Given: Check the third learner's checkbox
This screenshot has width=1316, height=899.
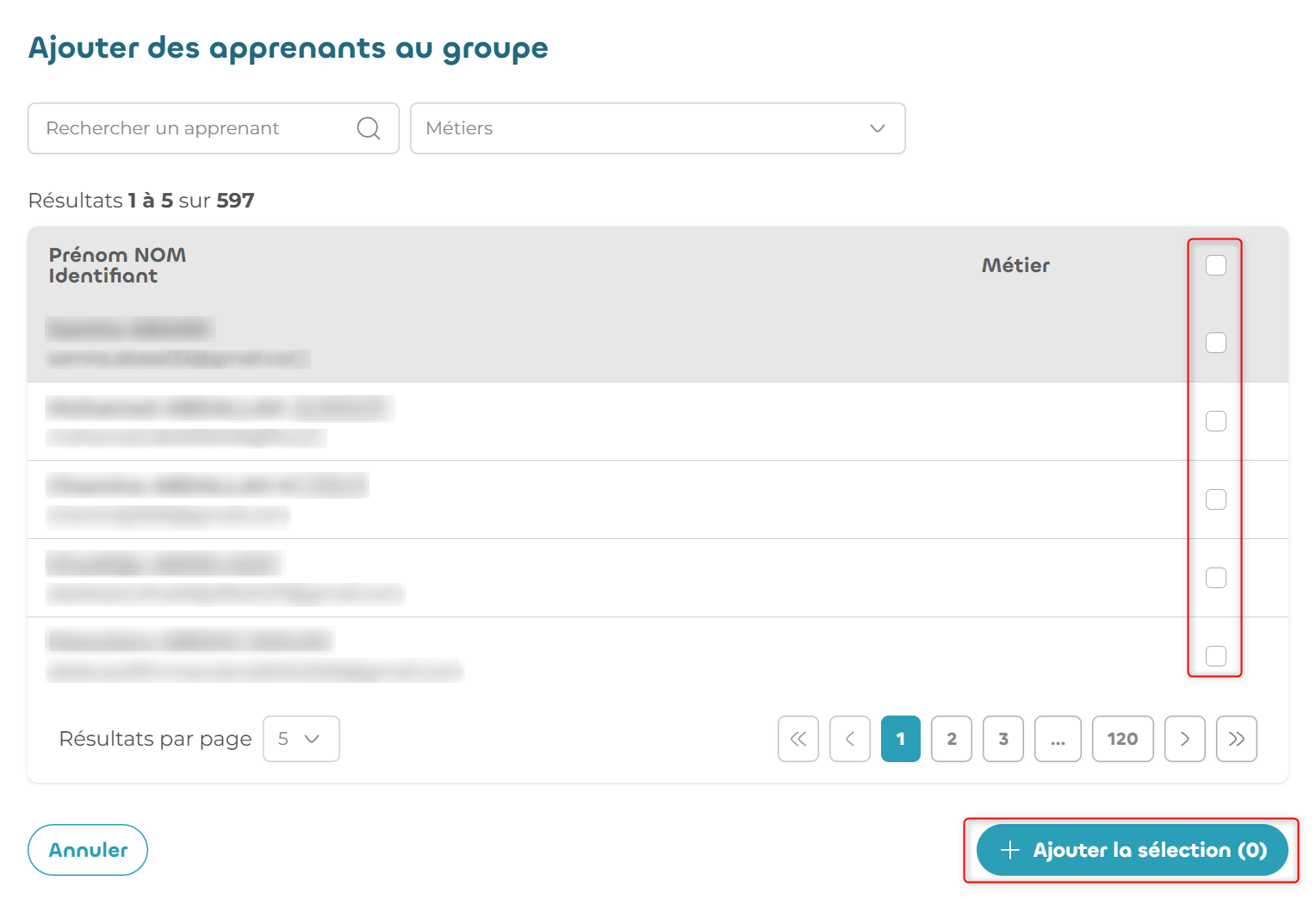Looking at the screenshot, I should click(1216, 499).
